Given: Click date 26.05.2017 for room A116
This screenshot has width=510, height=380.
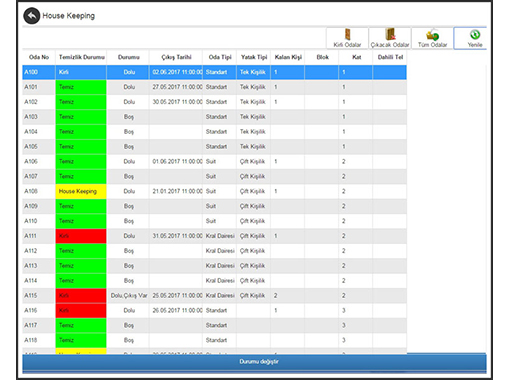Looking at the screenshot, I should (177, 311).
